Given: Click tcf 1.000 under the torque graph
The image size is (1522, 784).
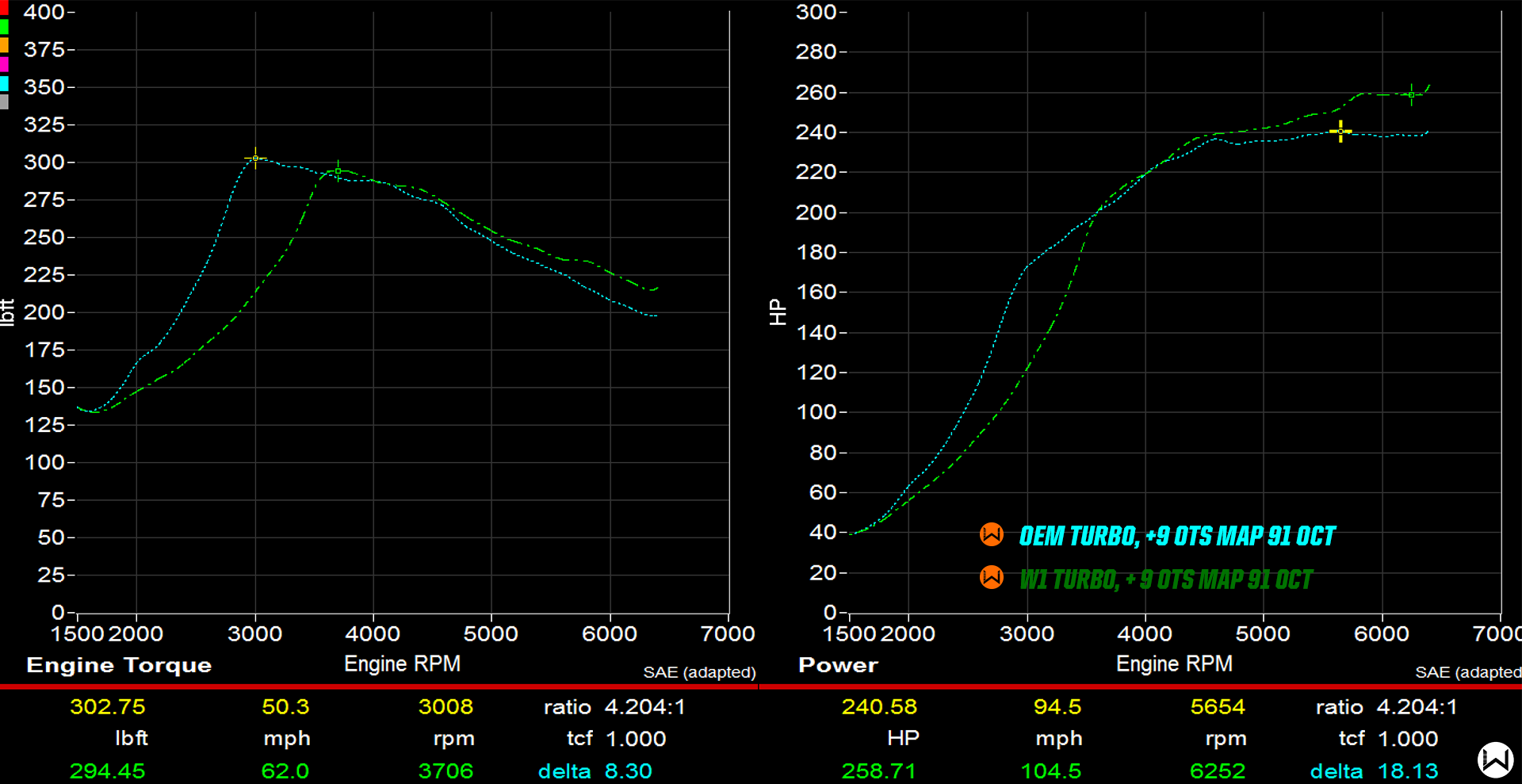Looking at the screenshot, I should tap(616, 738).
